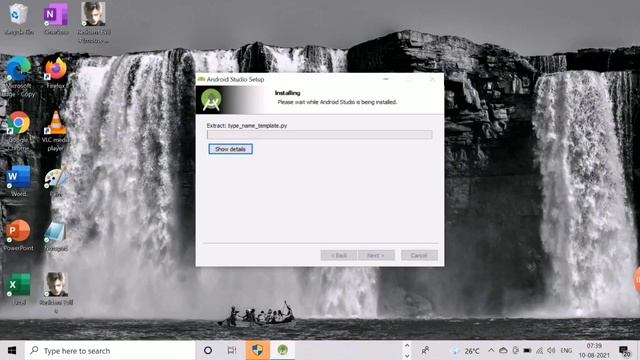Viewport: 640px width, 360px height.
Task: Click the ENG language indicator
Action: pyautogui.click(x=566, y=351)
